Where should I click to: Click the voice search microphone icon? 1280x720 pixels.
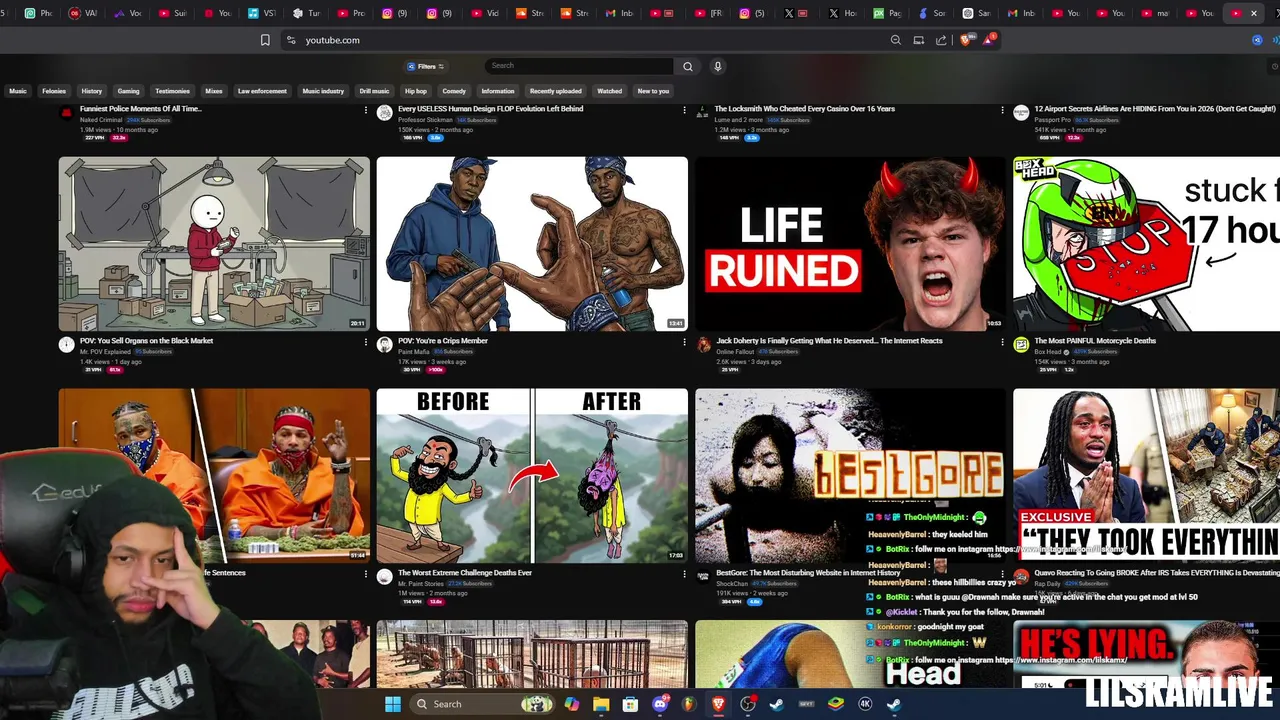[x=717, y=66]
